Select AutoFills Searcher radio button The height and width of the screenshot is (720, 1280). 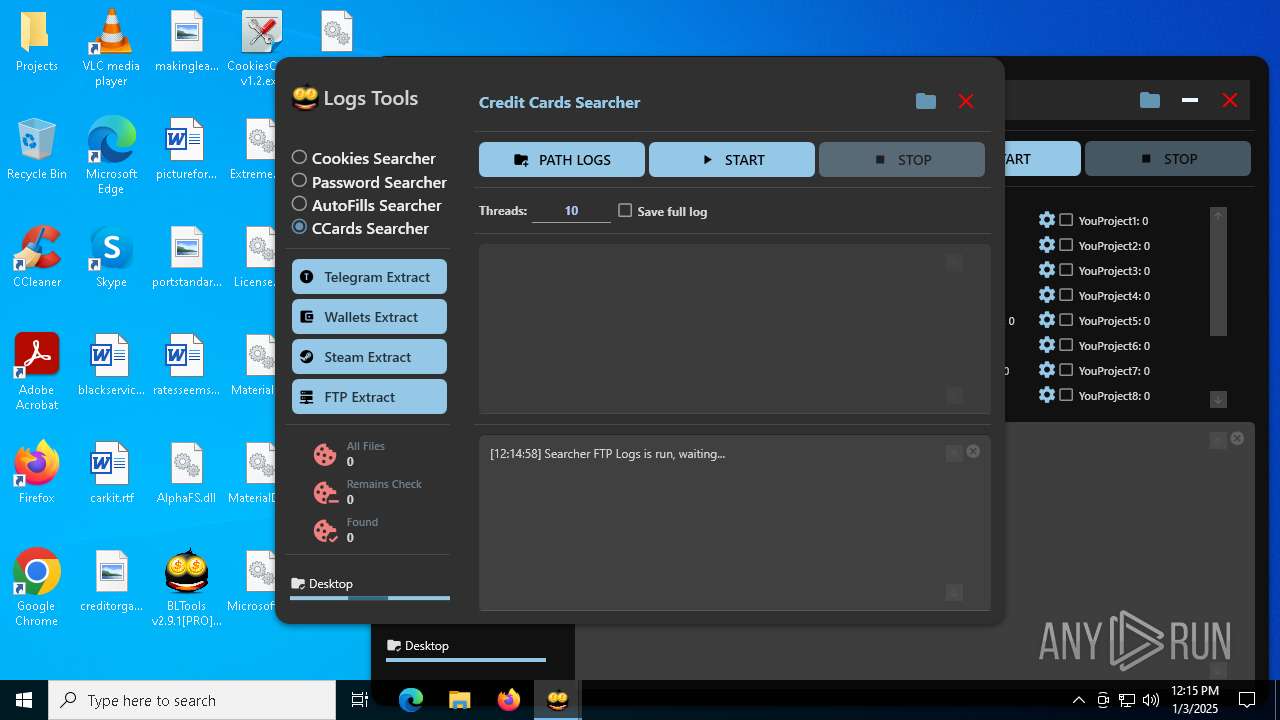click(299, 204)
